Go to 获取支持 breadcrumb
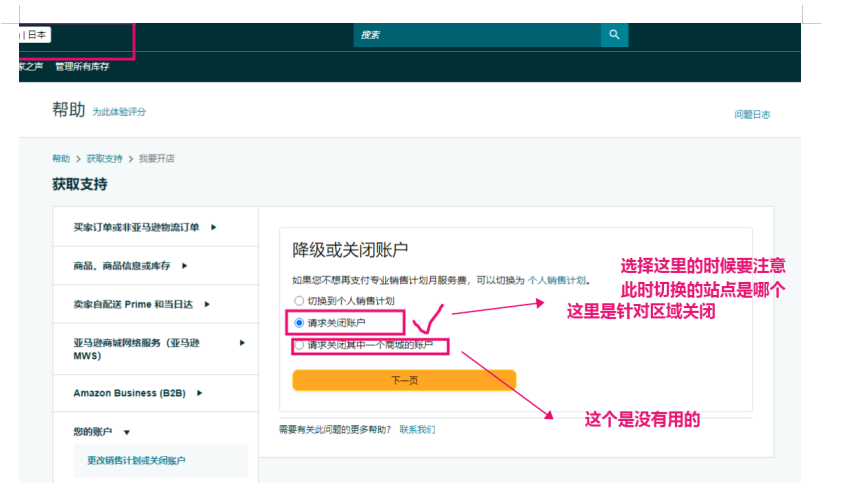The image size is (844, 500). click(x=104, y=159)
